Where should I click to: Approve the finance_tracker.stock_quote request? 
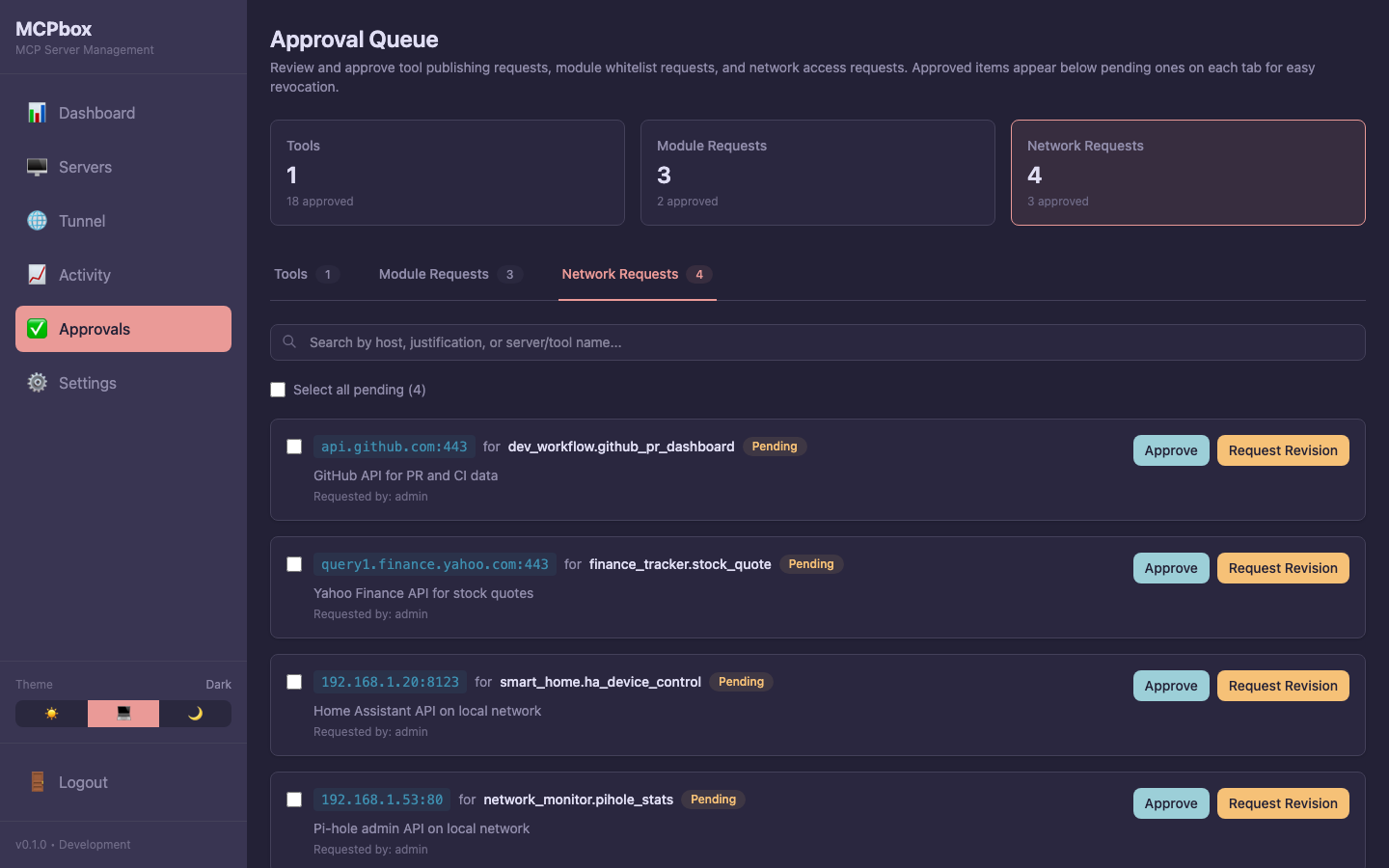1171,568
